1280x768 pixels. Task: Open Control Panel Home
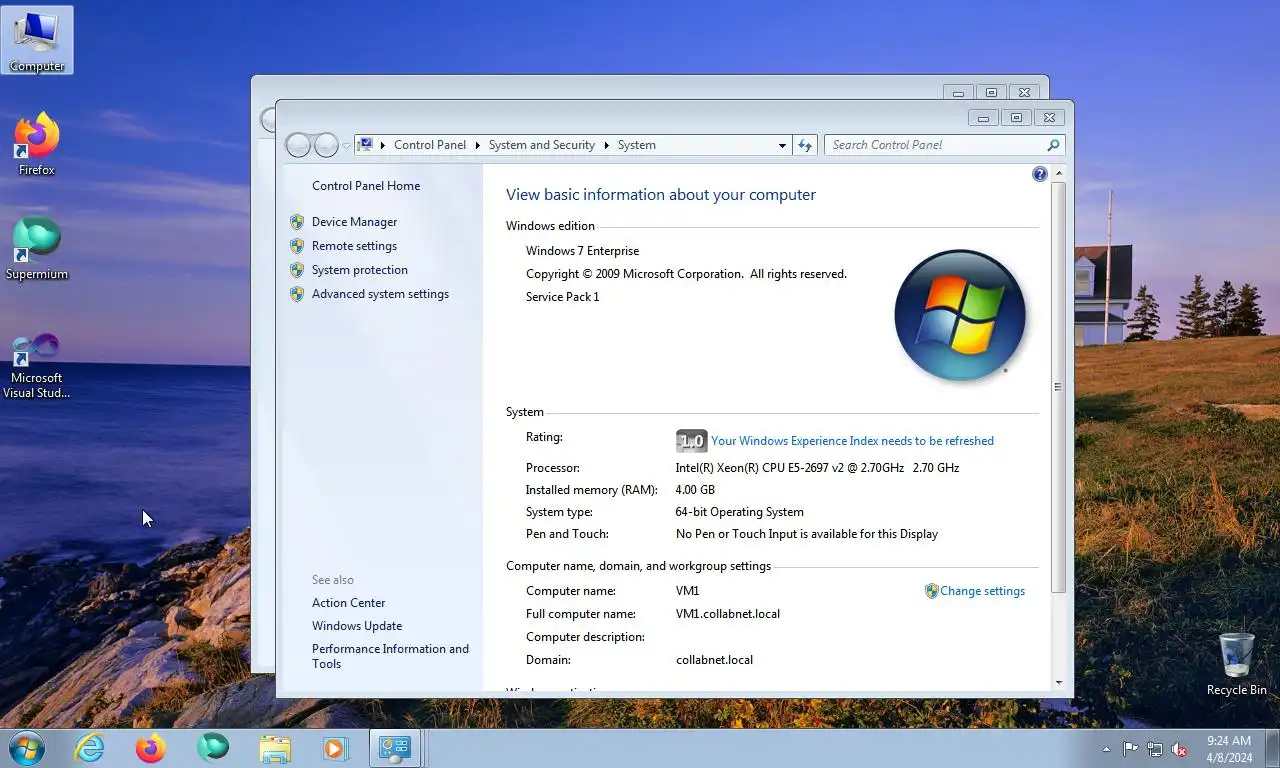click(366, 186)
